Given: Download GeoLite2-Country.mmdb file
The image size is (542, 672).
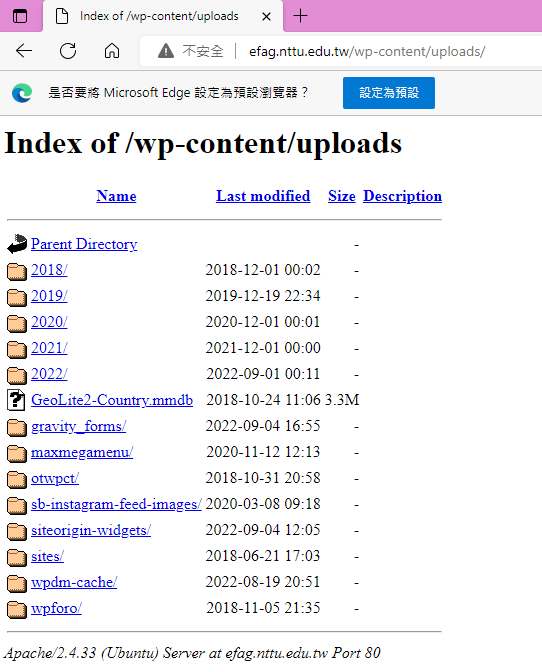Looking at the screenshot, I should point(112,400).
